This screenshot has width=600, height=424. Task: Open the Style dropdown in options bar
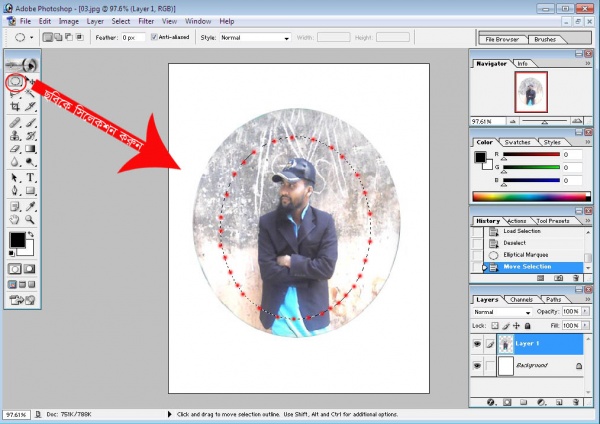pyautogui.click(x=255, y=38)
